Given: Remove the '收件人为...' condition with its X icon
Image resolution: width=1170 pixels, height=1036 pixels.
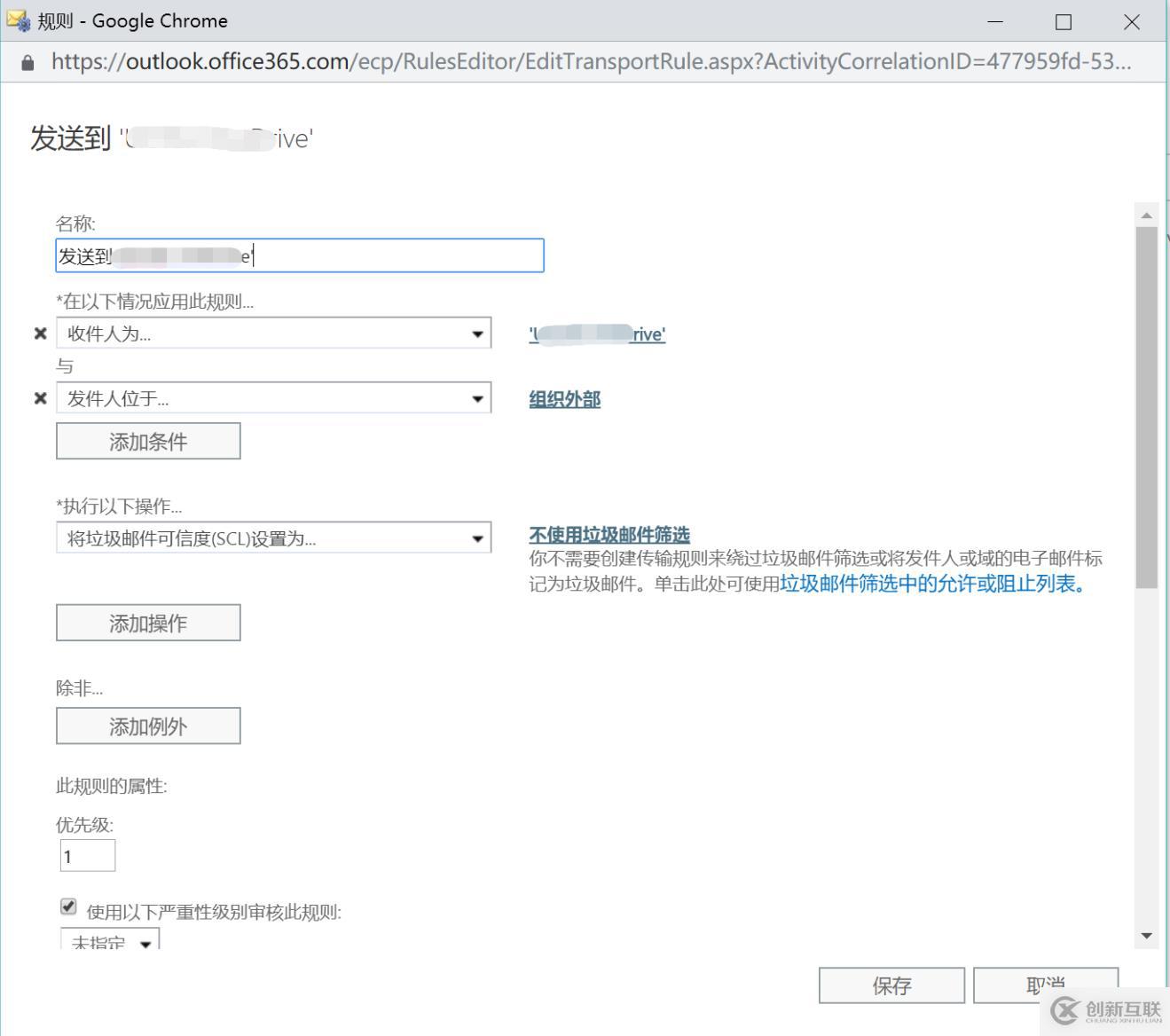Looking at the screenshot, I should (x=40, y=334).
